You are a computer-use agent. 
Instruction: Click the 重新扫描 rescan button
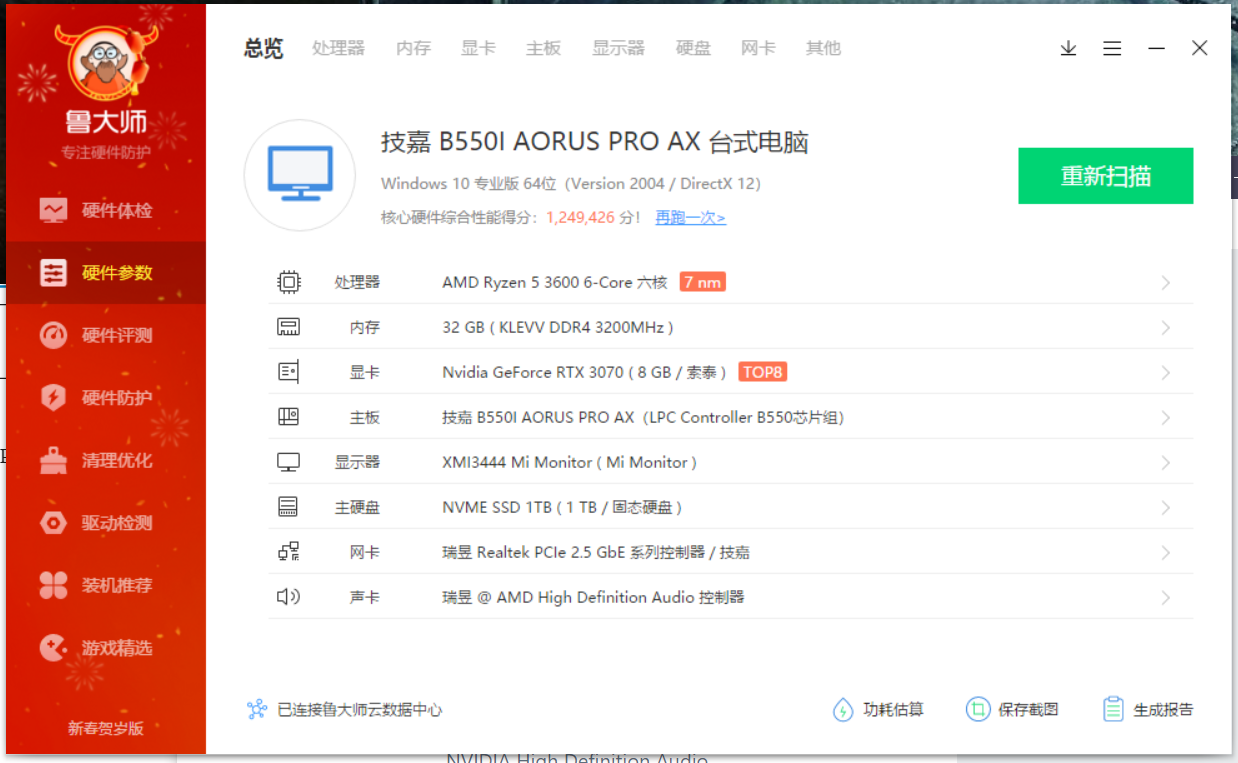click(1105, 176)
